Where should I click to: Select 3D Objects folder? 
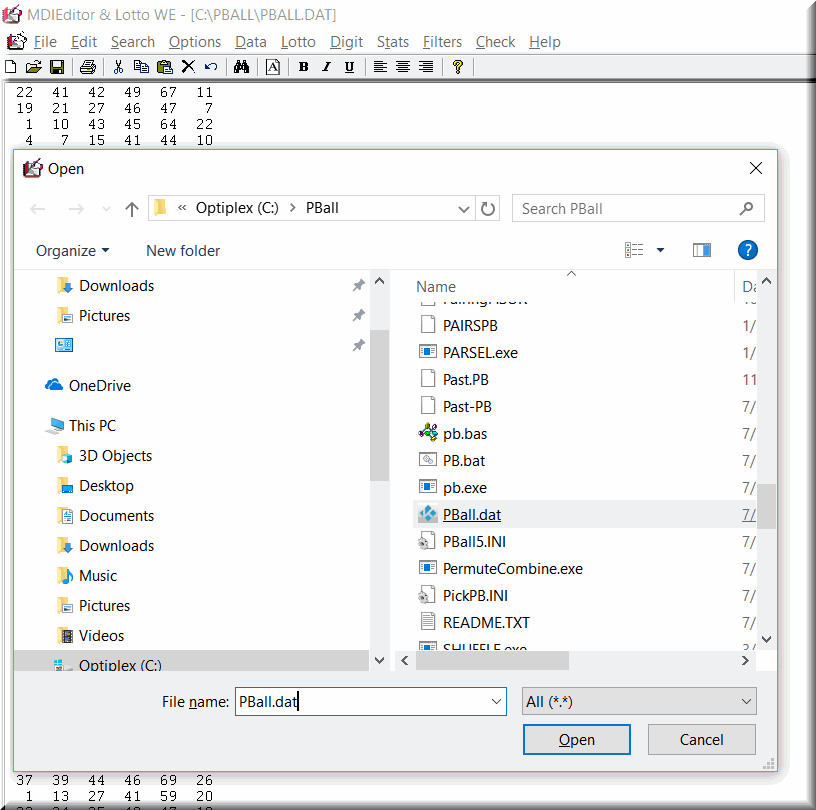pyautogui.click(x=115, y=456)
